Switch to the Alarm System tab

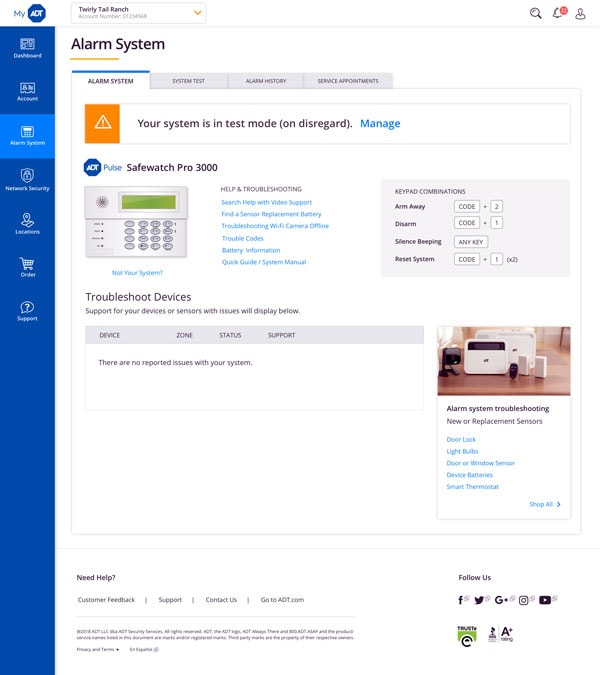tap(111, 81)
